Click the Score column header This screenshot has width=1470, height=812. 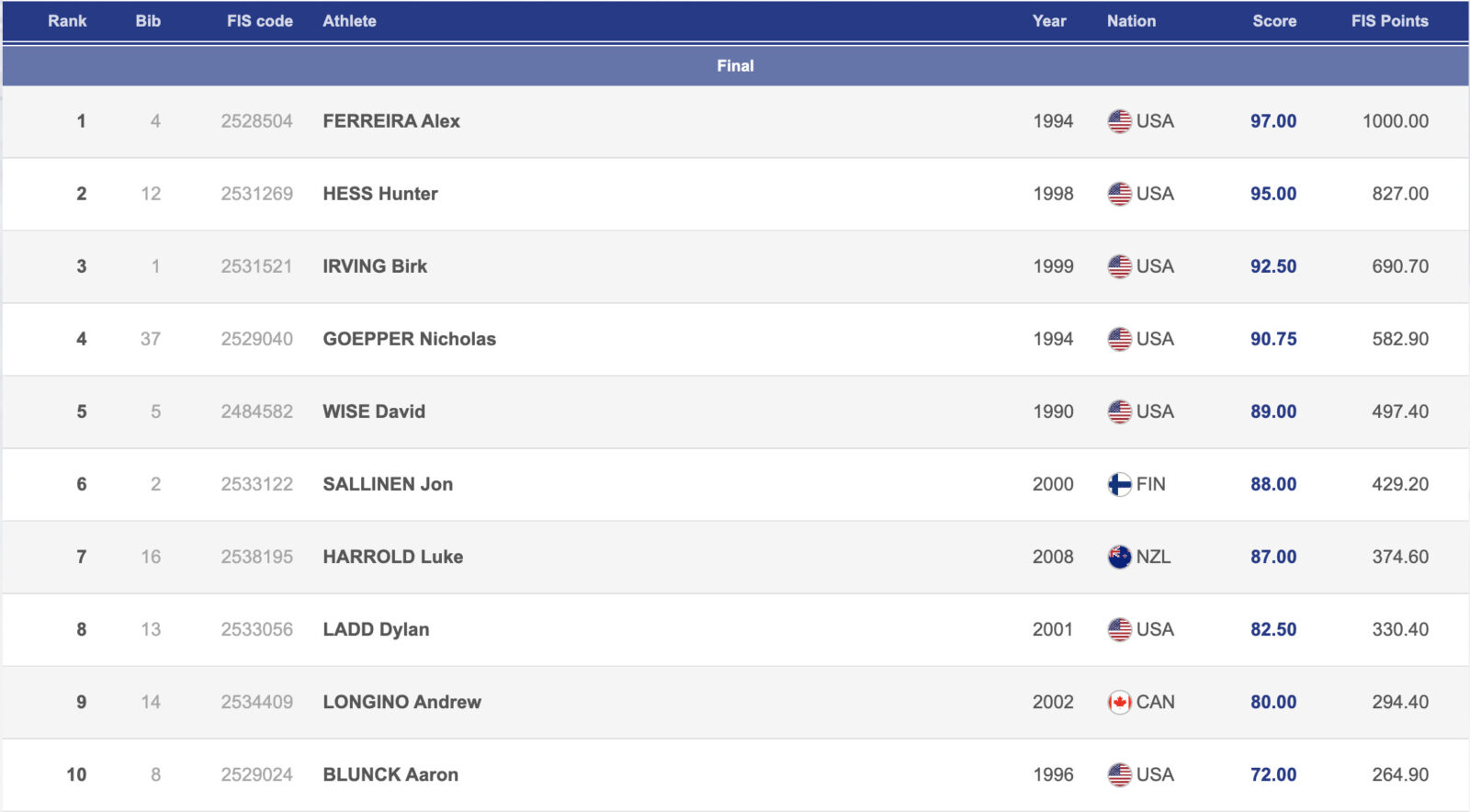click(1273, 21)
